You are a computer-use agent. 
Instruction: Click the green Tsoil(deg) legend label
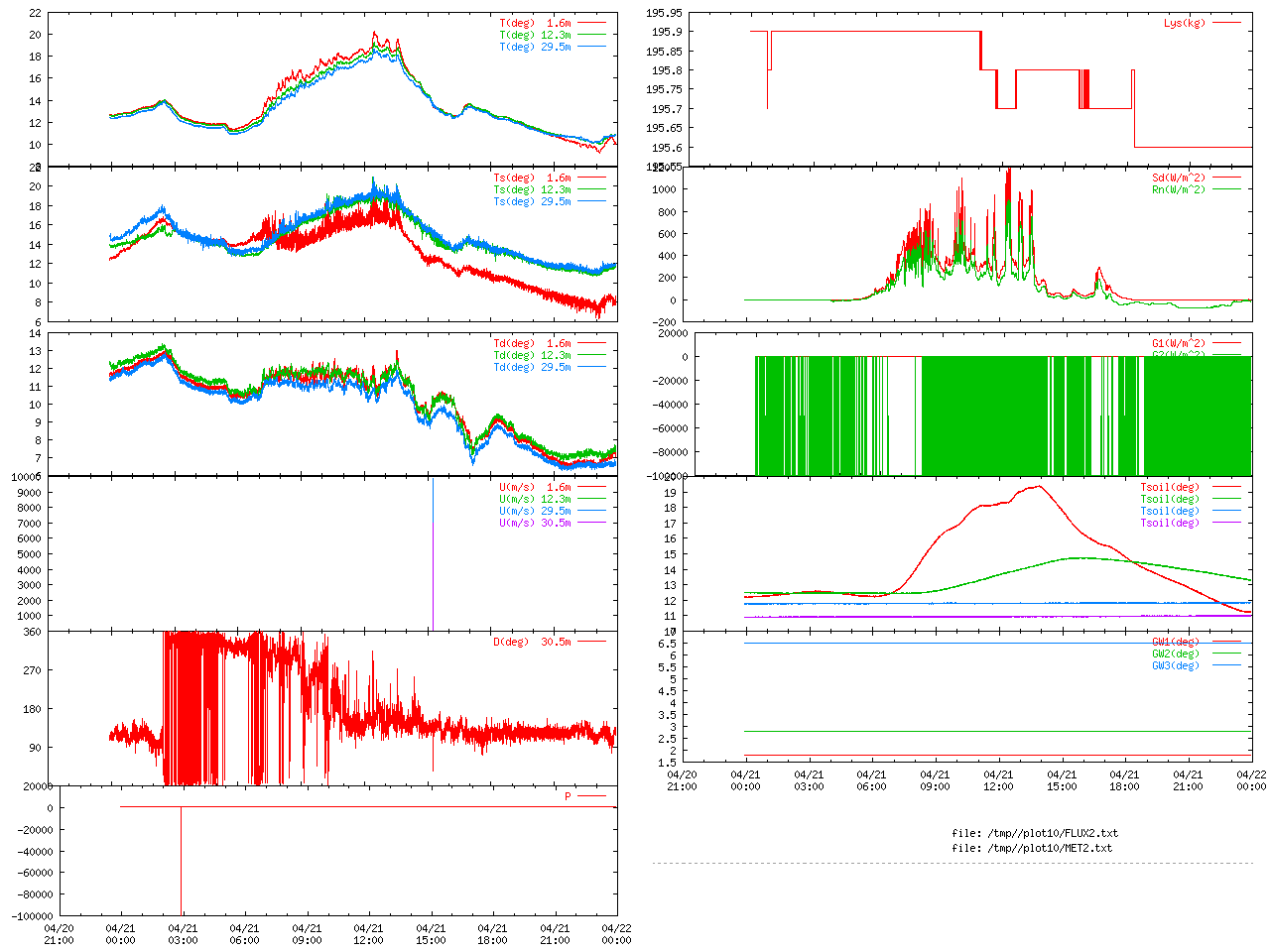[x=1170, y=499]
